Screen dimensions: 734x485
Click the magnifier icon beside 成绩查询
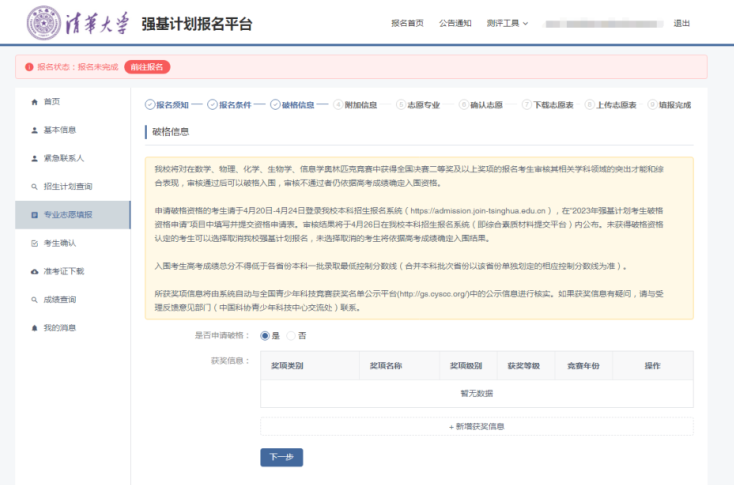34,300
